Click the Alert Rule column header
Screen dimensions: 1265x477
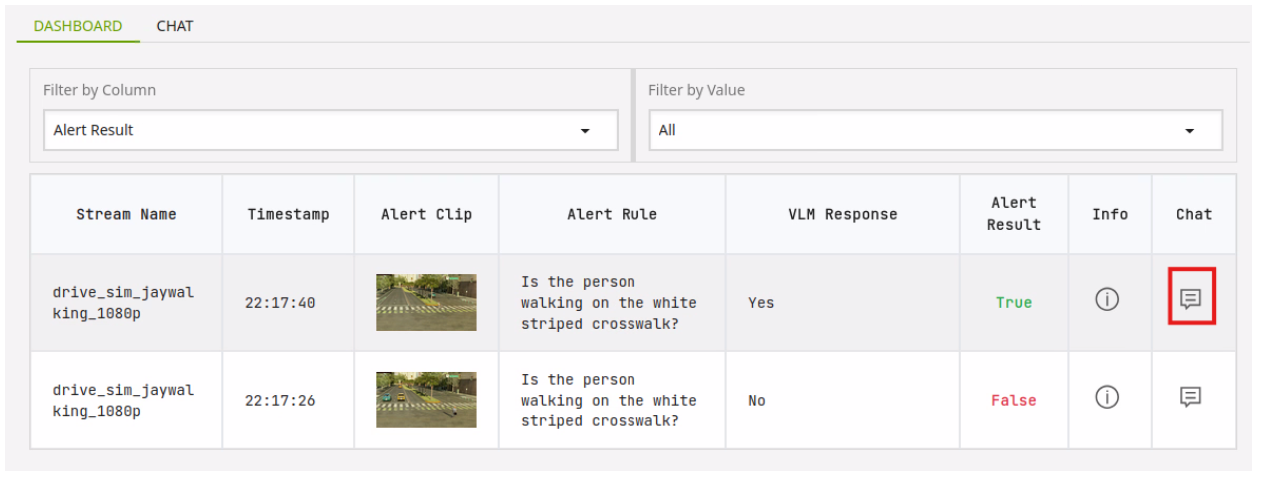(x=612, y=214)
